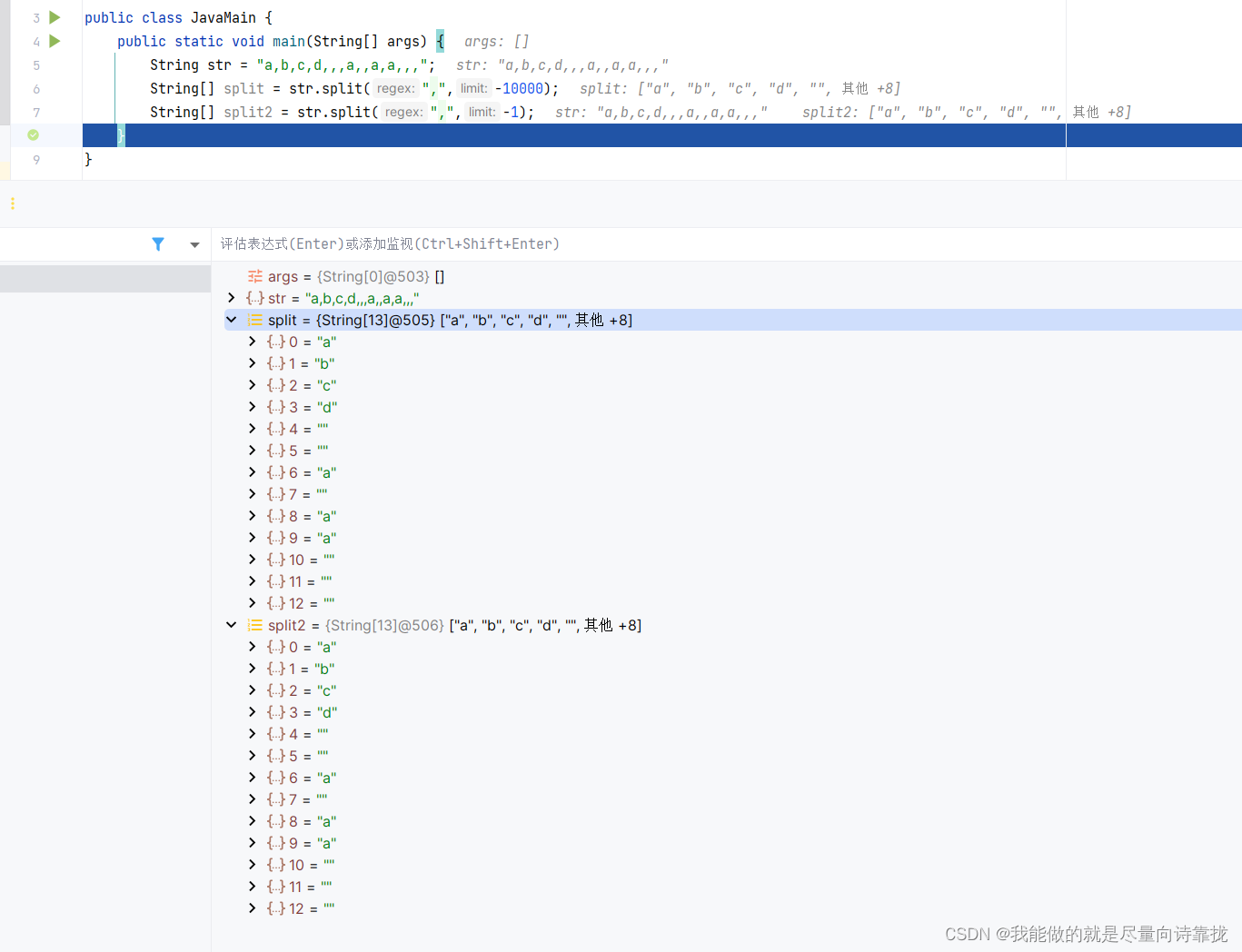Click the object icon of str variable
Screen dimensions: 1242x952
[x=255, y=298]
